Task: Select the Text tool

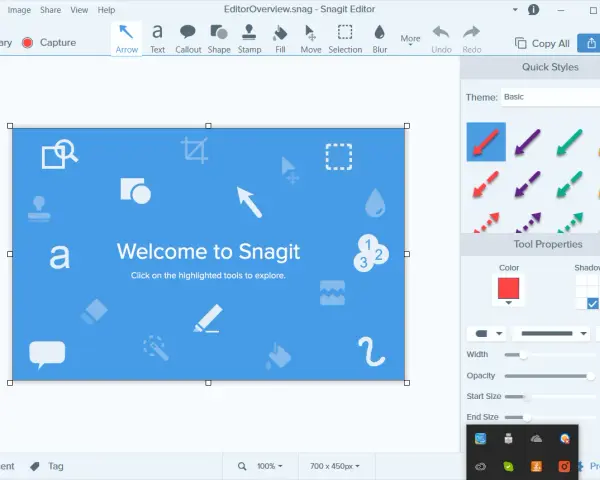Action: tap(157, 39)
